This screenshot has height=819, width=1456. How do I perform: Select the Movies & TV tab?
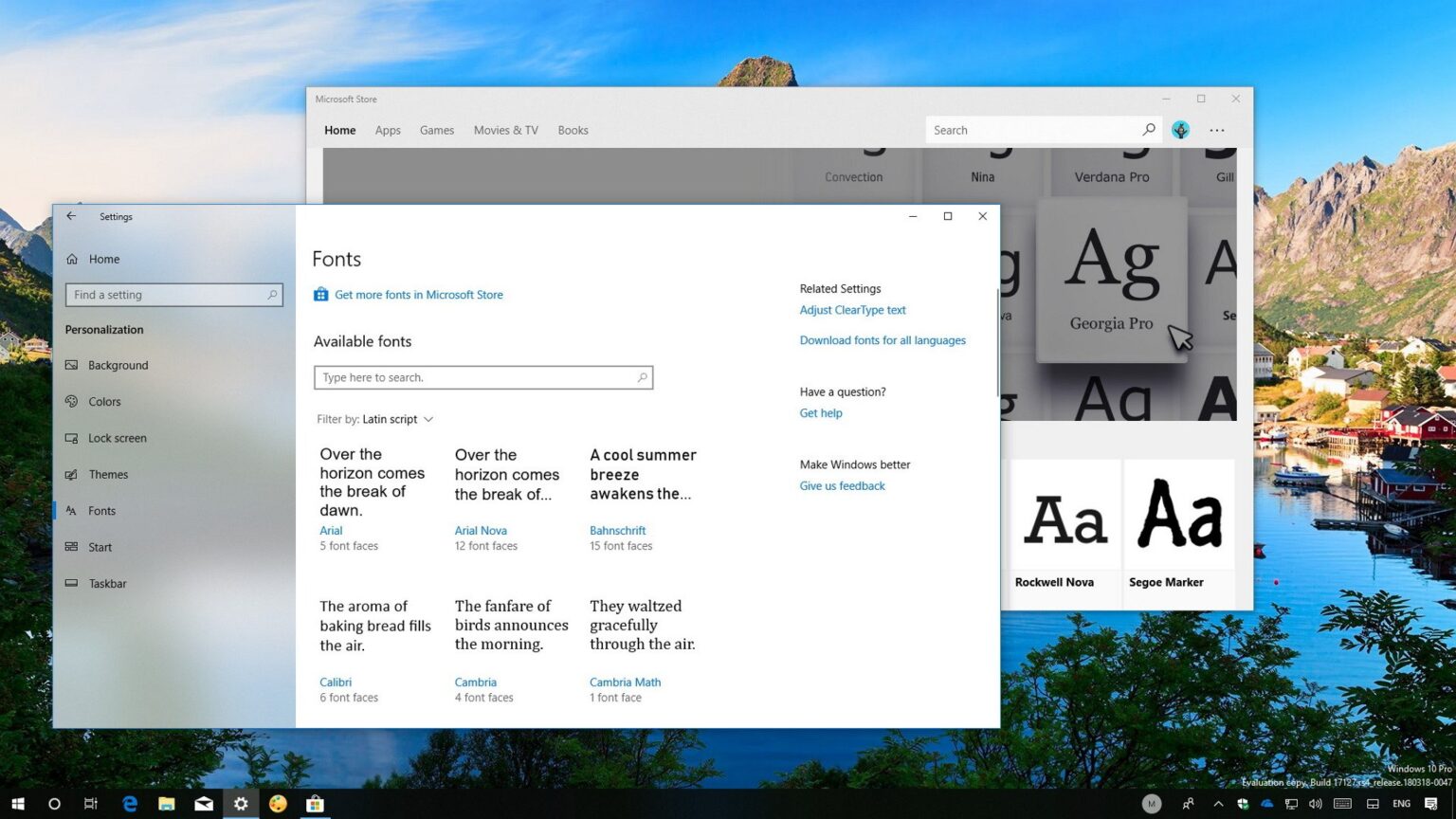(505, 130)
